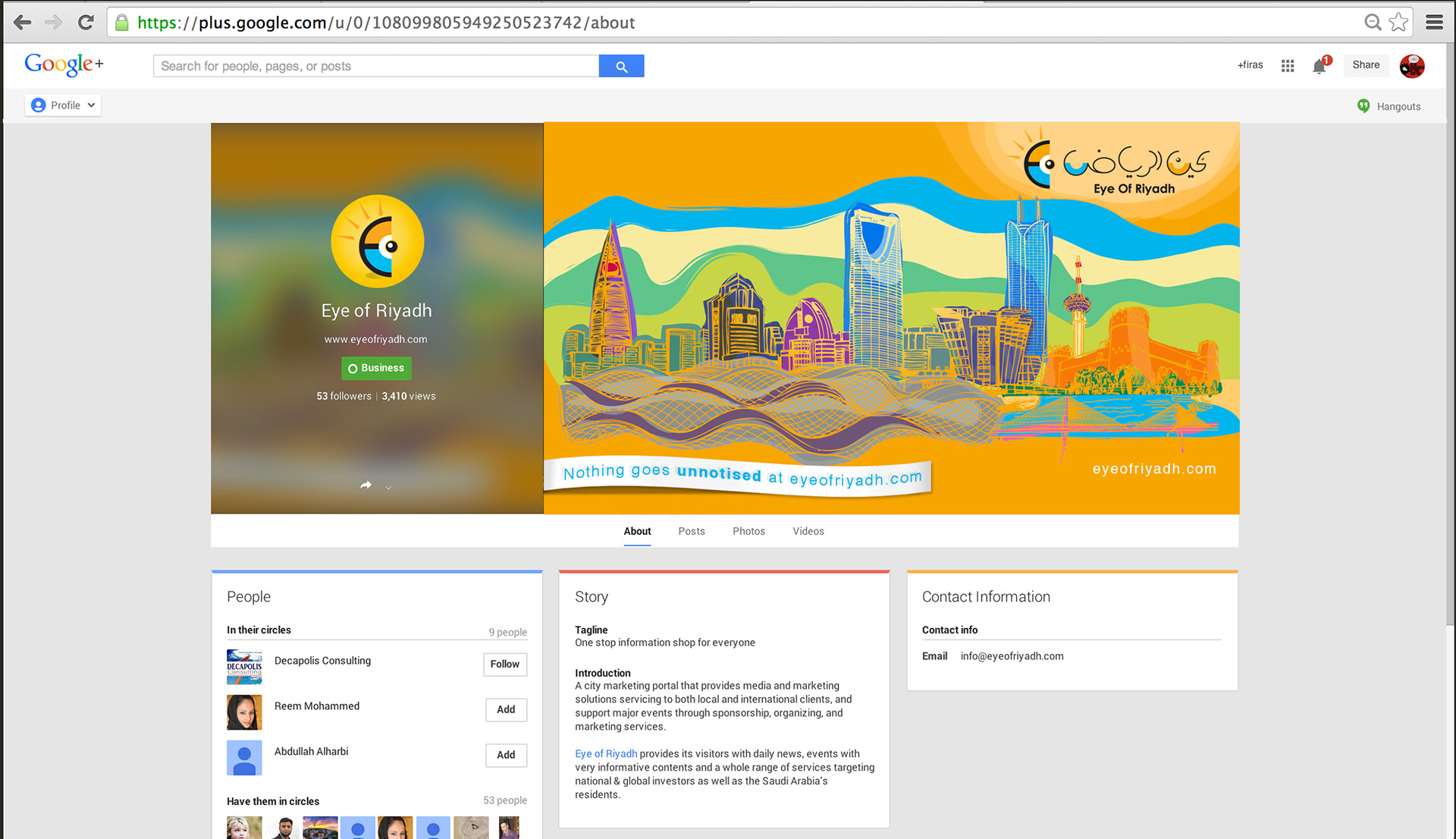Click the Google+ logo

(x=64, y=64)
